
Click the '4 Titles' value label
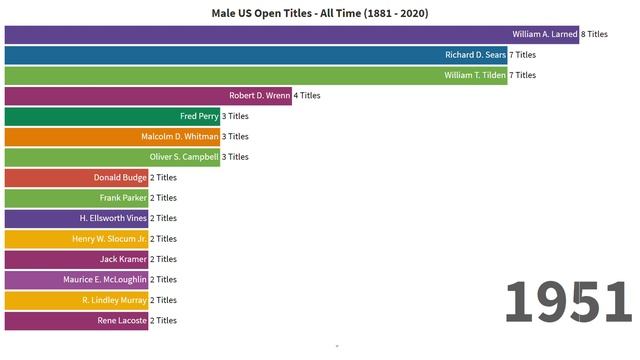(x=307, y=96)
